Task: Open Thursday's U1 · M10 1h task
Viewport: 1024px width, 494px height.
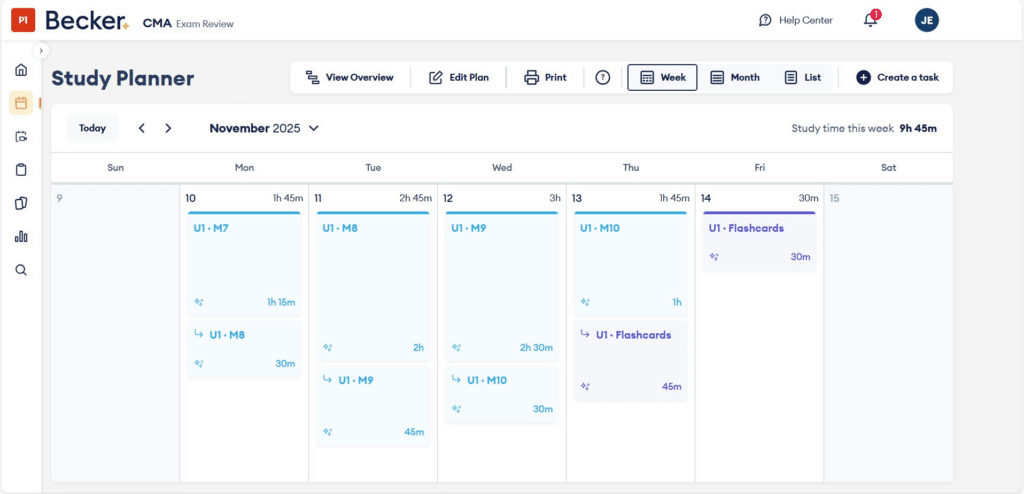Action: (x=631, y=264)
